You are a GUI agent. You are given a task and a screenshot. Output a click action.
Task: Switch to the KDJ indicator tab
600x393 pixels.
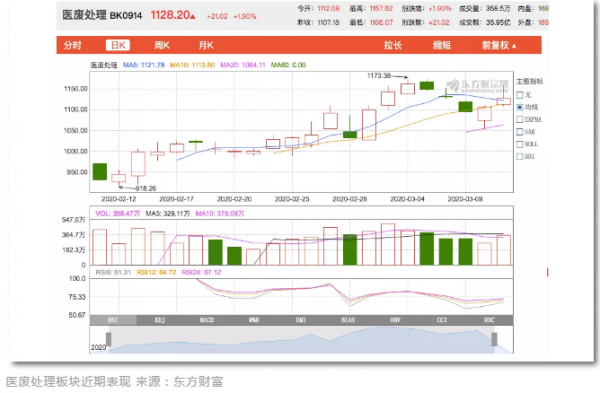[x=160, y=320]
